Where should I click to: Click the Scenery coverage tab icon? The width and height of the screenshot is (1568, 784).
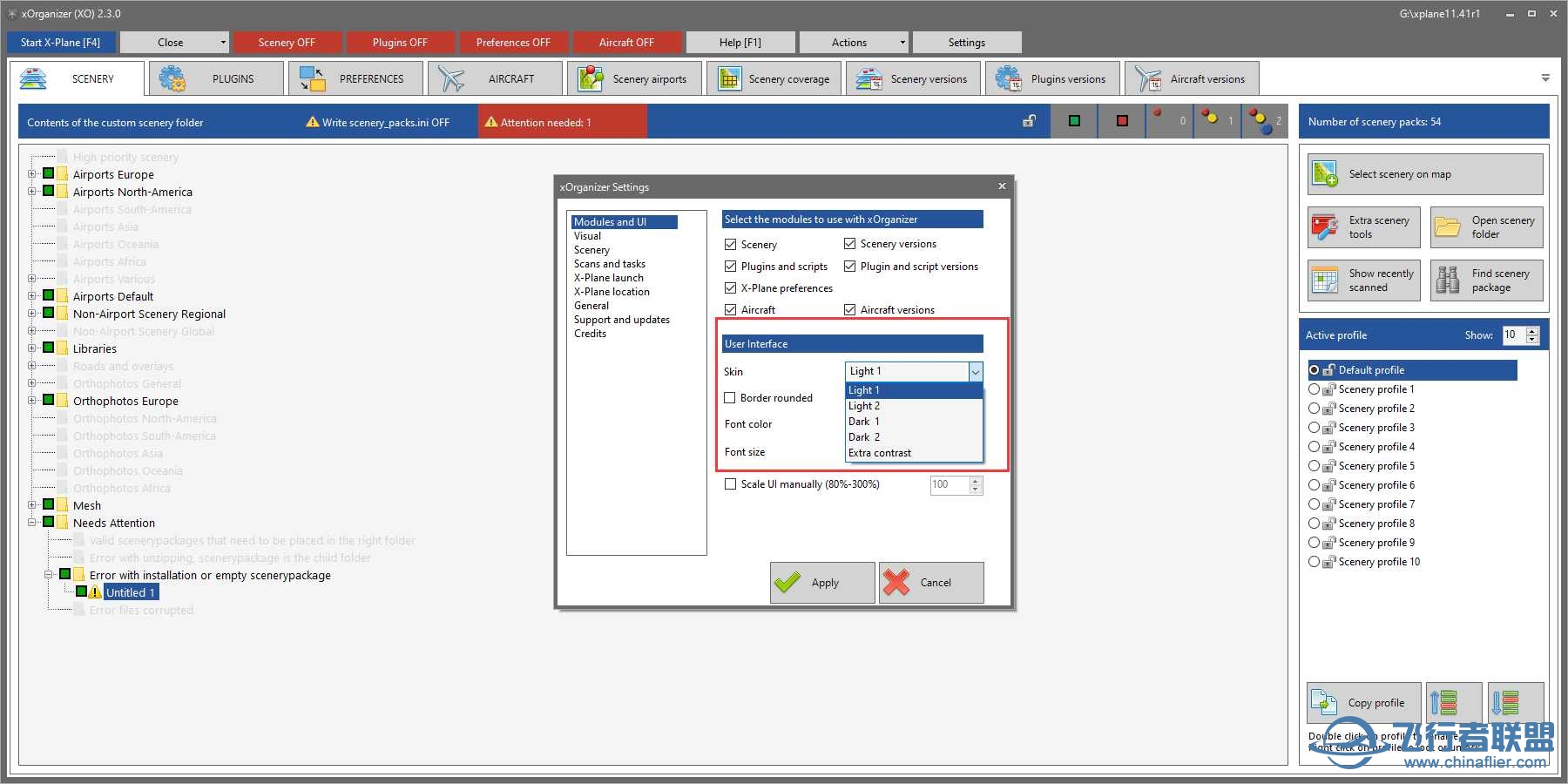(x=729, y=78)
